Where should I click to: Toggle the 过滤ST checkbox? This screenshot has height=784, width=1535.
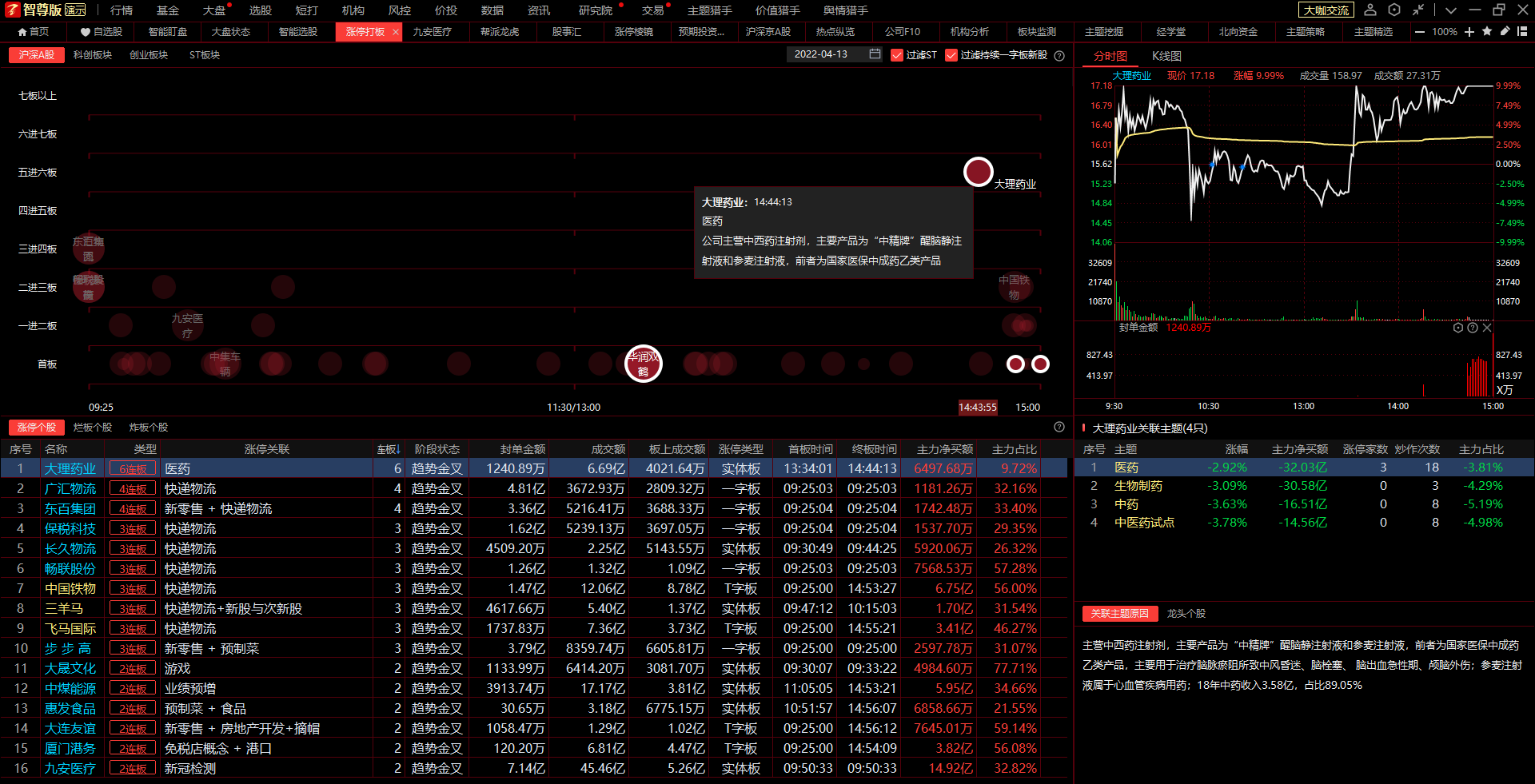(897, 55)
